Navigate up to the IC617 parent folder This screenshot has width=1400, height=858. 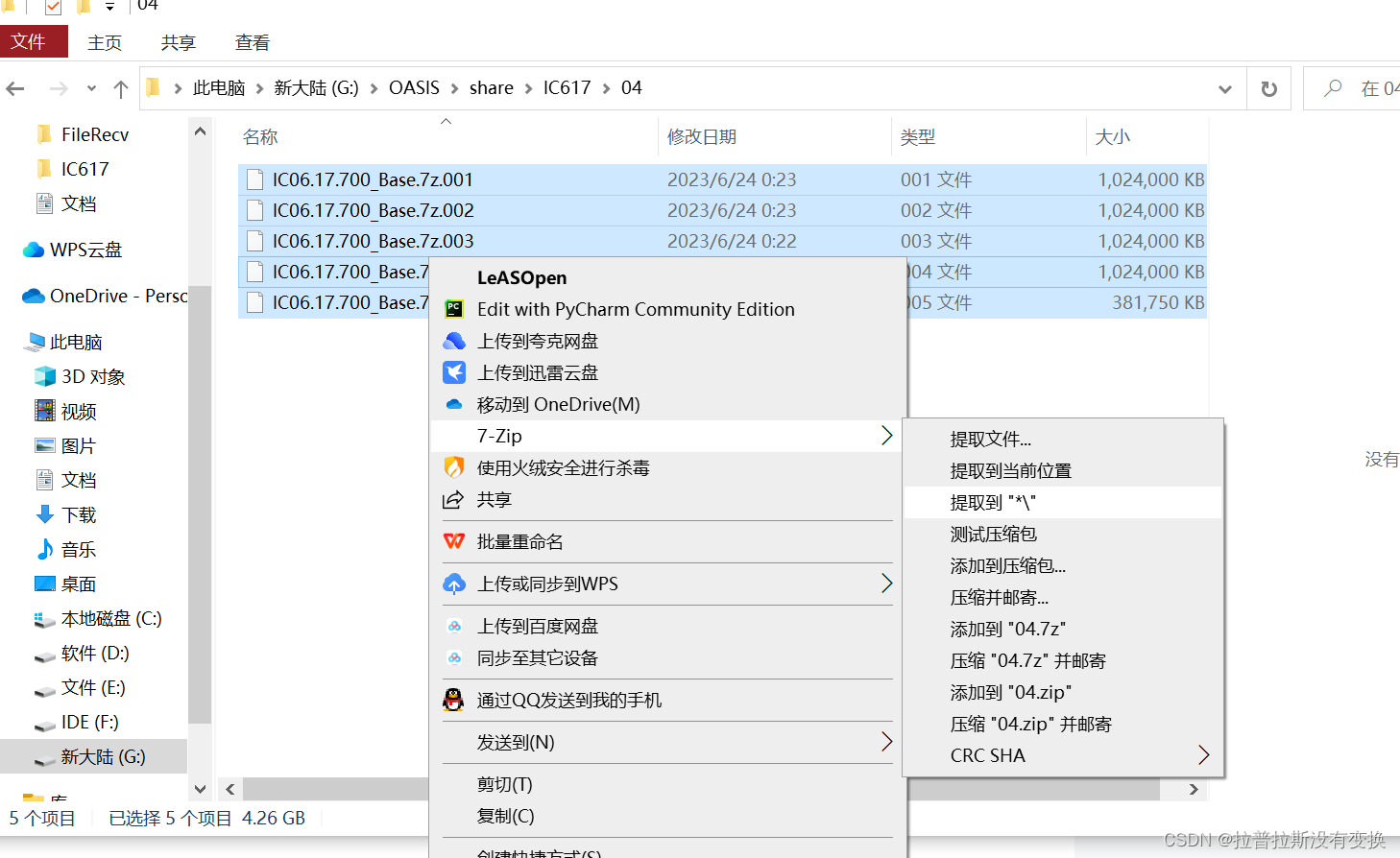click(119, 87)
